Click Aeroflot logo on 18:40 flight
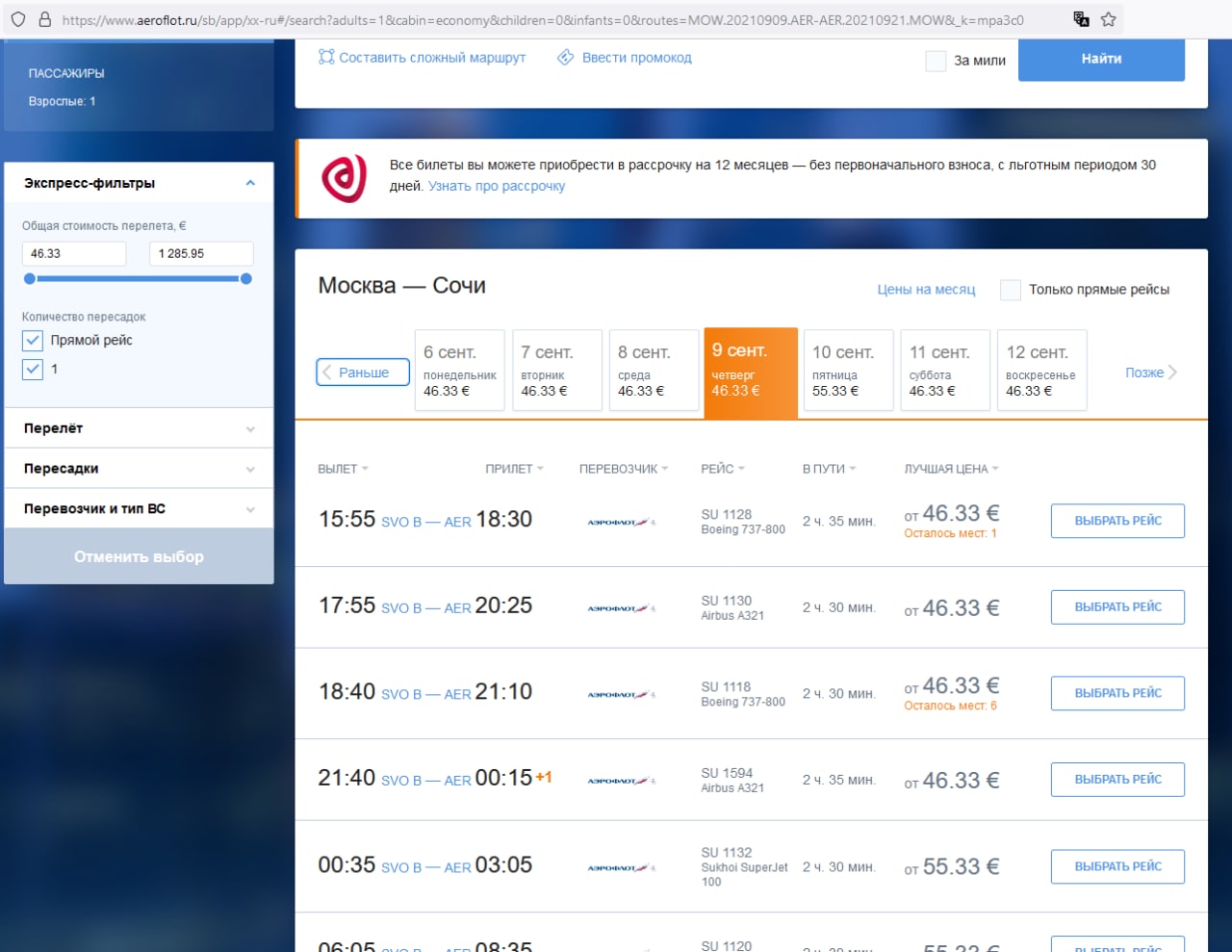The height and width of the screenshot is (952, 1232). (622, 694)
